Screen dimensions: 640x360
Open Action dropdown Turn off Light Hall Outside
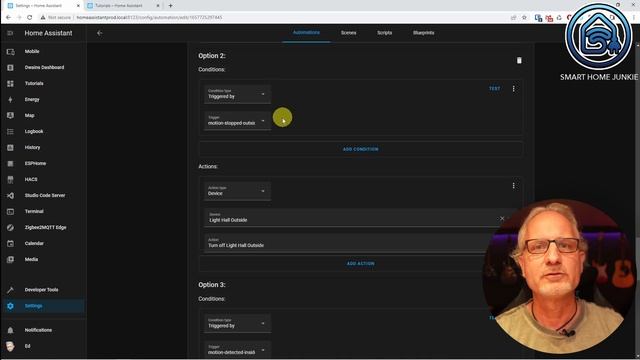355,243
